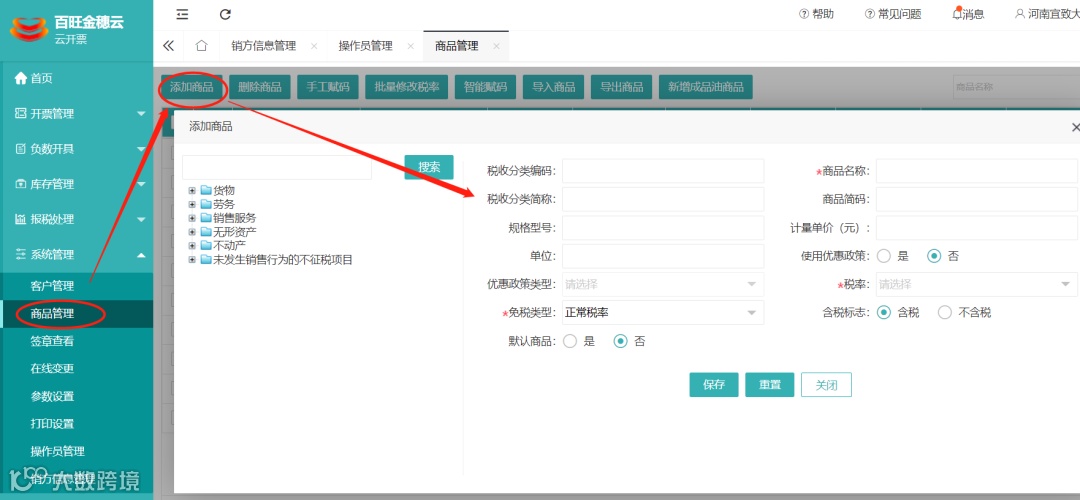Expand 开票管理 sidebar menu
Image resolution: width=1080 pixels, height=500 pixels.
coord(76,114)
